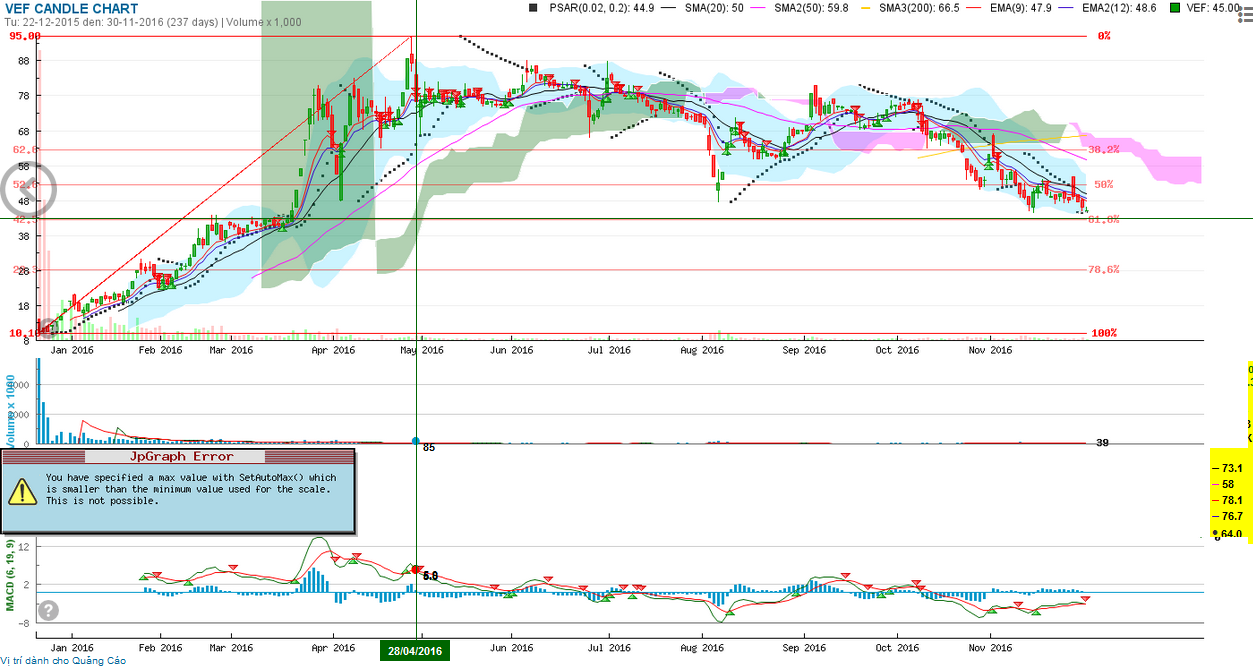Click the VEF CANDLE CHART title
The height and width of the screenshot is (669, 1253).
(72, 8)
